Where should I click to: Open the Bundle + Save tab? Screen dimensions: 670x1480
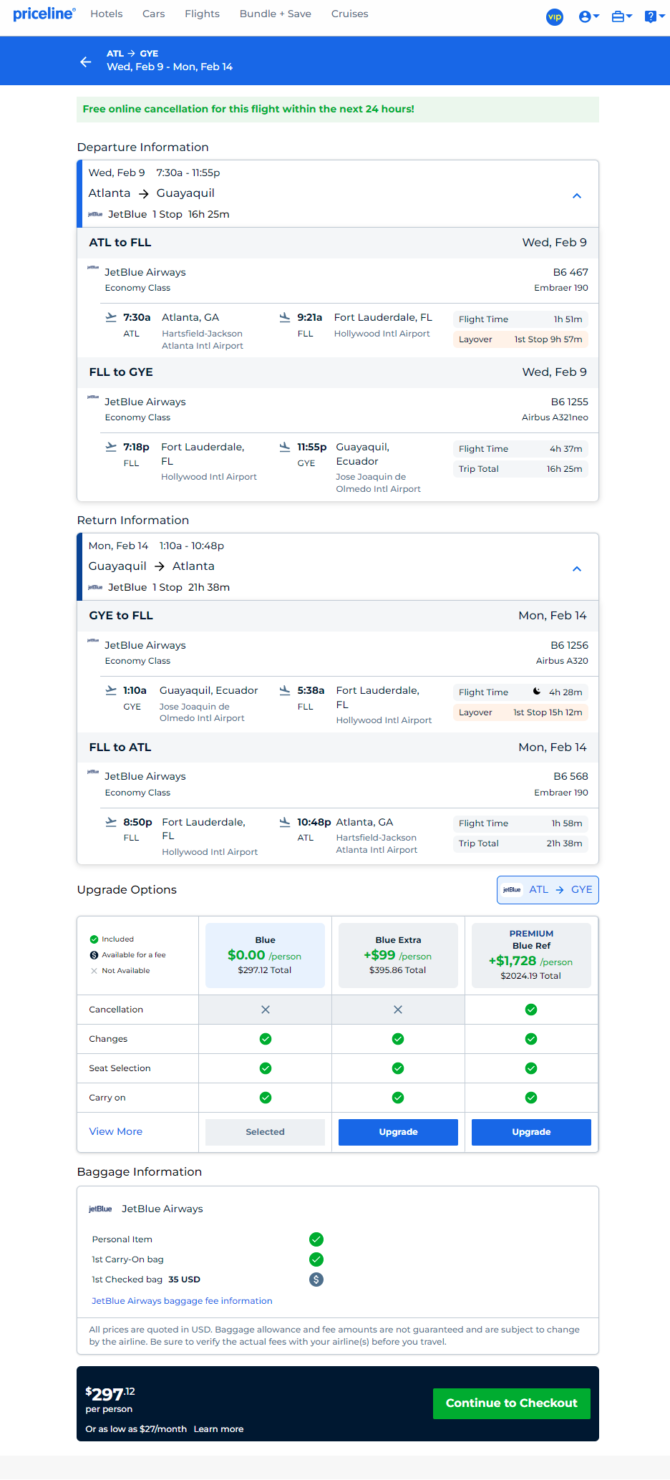click(275, 14)
